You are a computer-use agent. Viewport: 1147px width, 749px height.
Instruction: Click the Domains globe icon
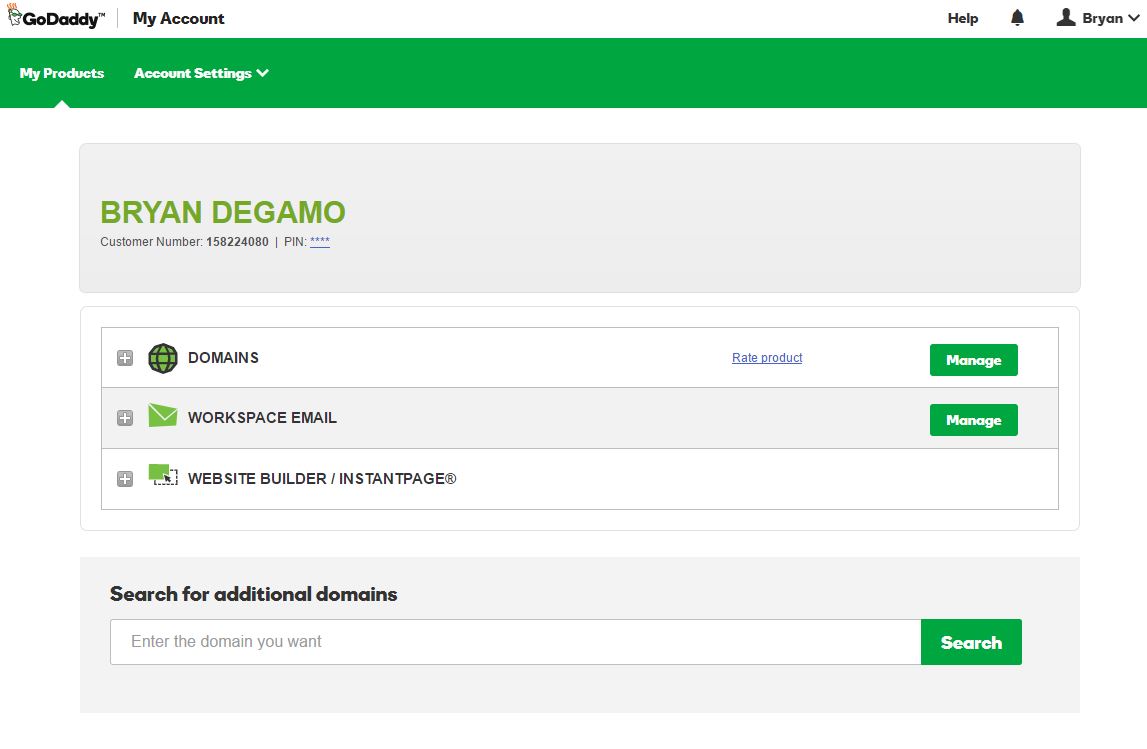162,358
